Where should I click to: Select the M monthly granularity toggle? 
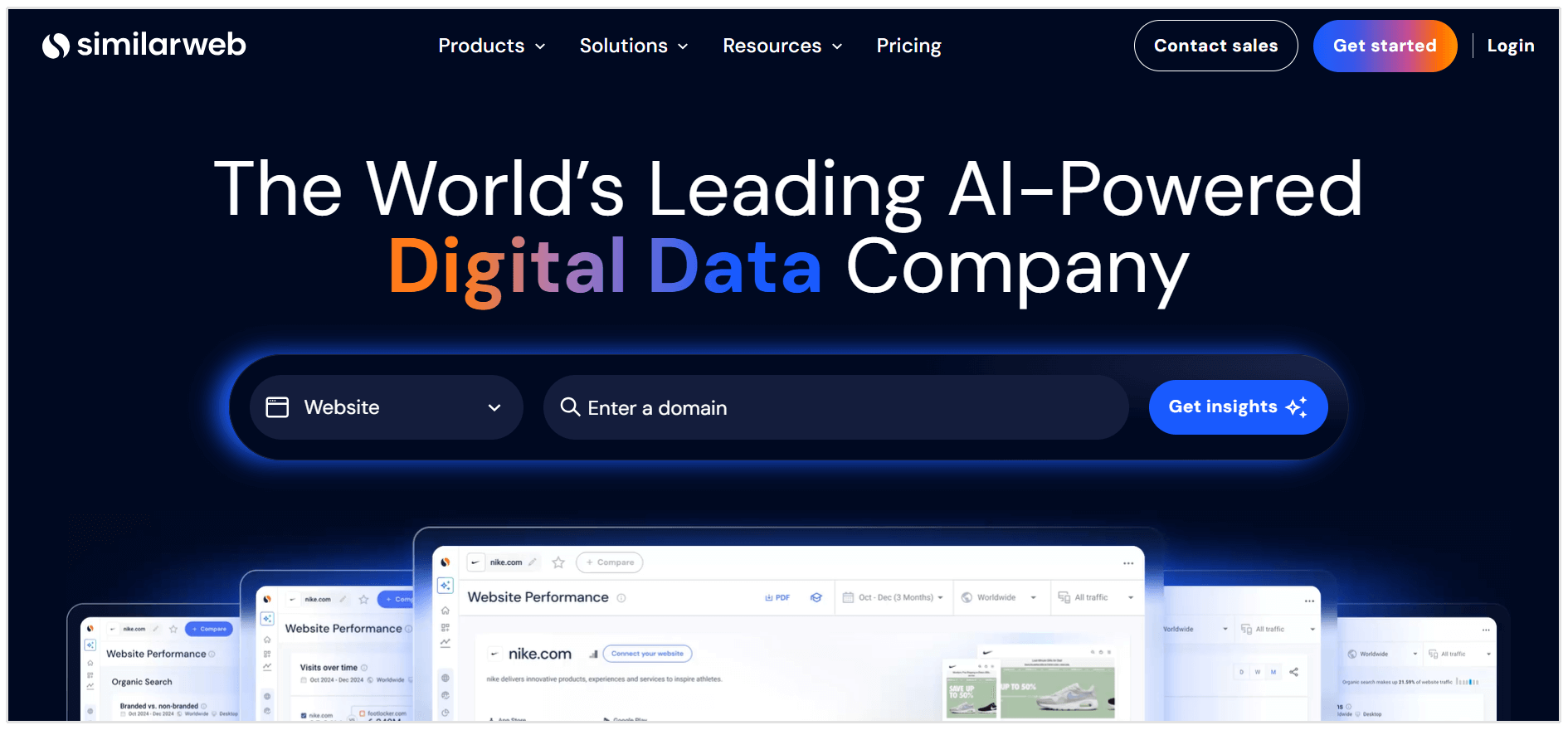pyautogui.click(x=1273, y=672)
